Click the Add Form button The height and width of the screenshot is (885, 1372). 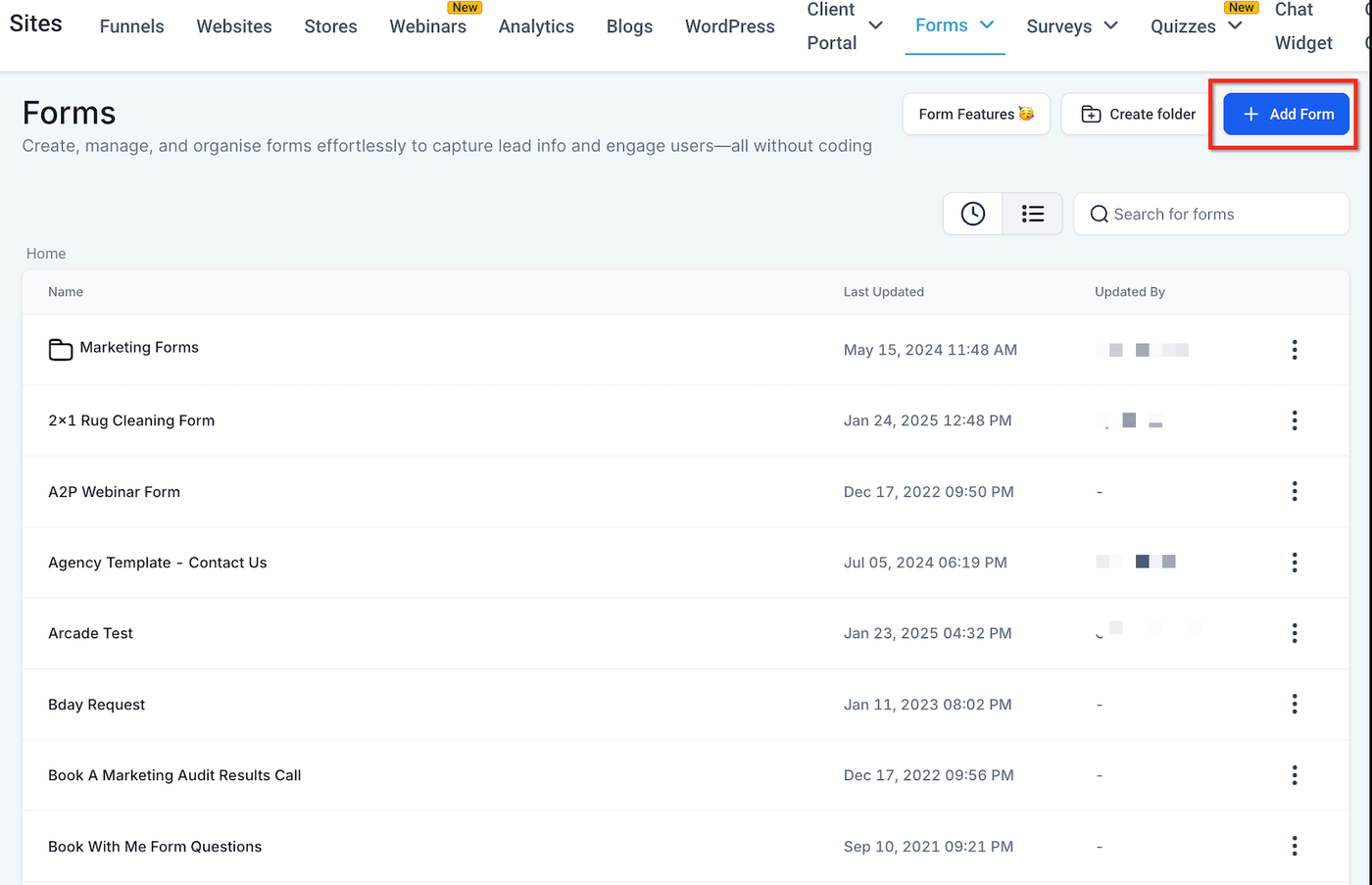[x=1286, y=114]
